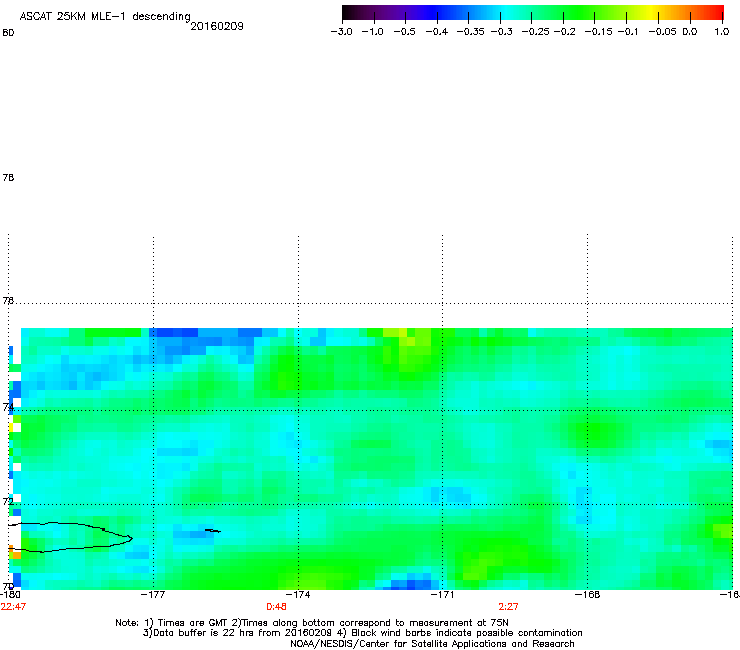Click the small black island outline near -176
Viewport: 740px width, 650px height.
tap(213, 531)
